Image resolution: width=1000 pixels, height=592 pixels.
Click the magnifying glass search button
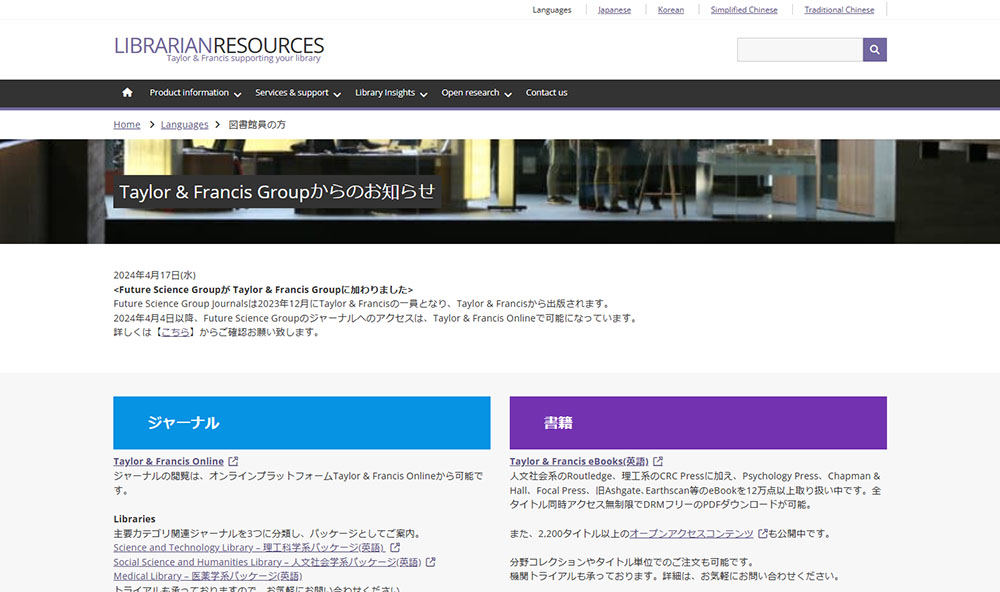(x=874, y=50)
